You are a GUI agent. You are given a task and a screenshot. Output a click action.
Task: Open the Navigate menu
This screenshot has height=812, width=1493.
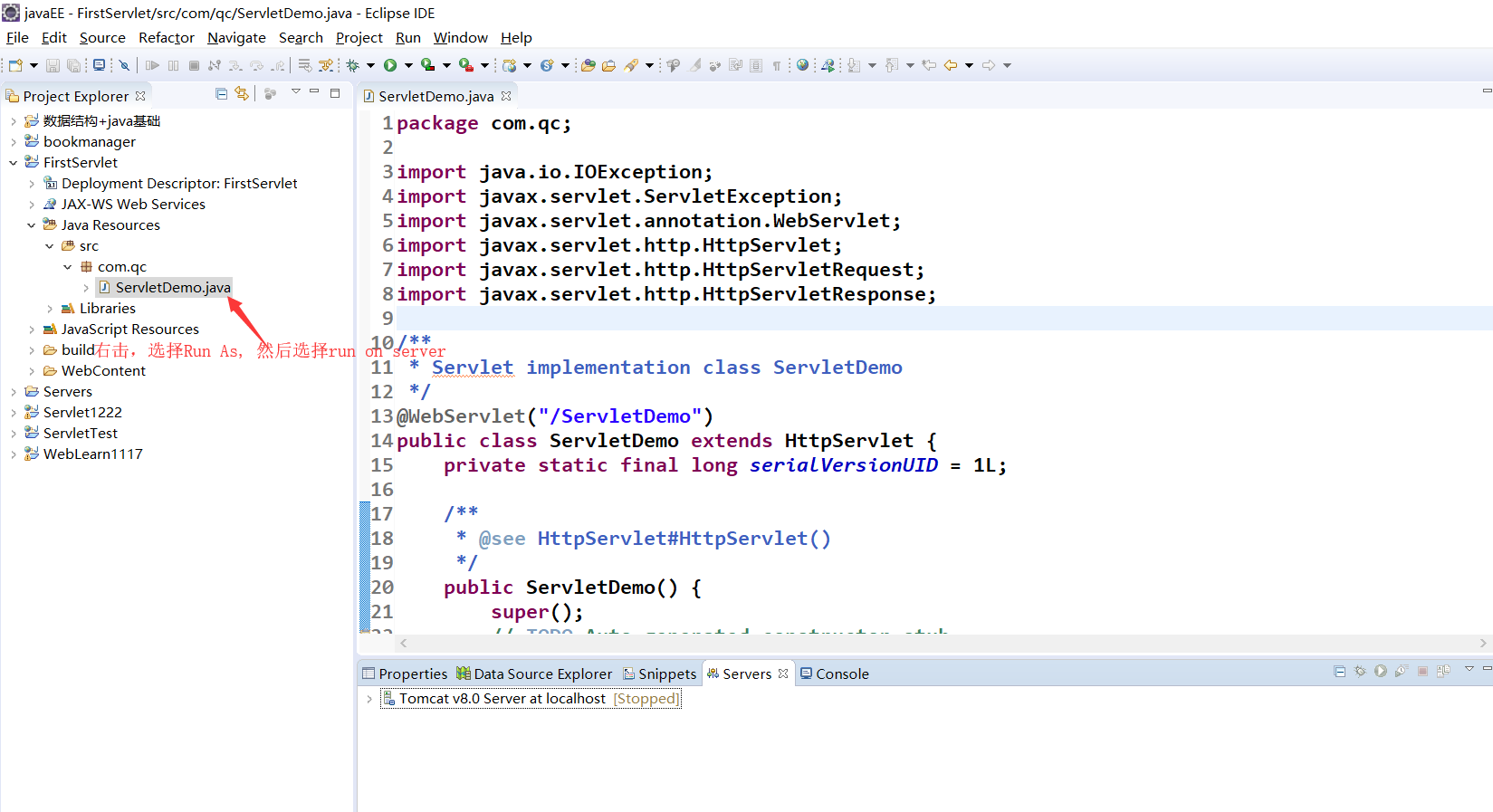236,38
